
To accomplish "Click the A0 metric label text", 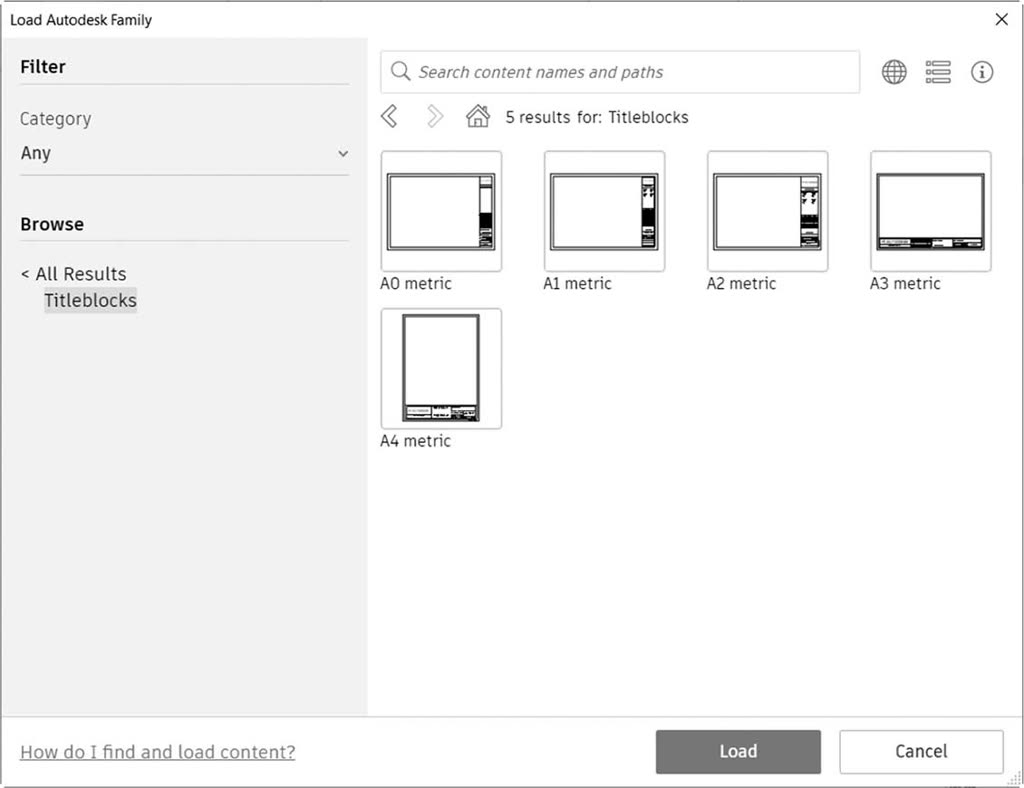I will [416, 283].
